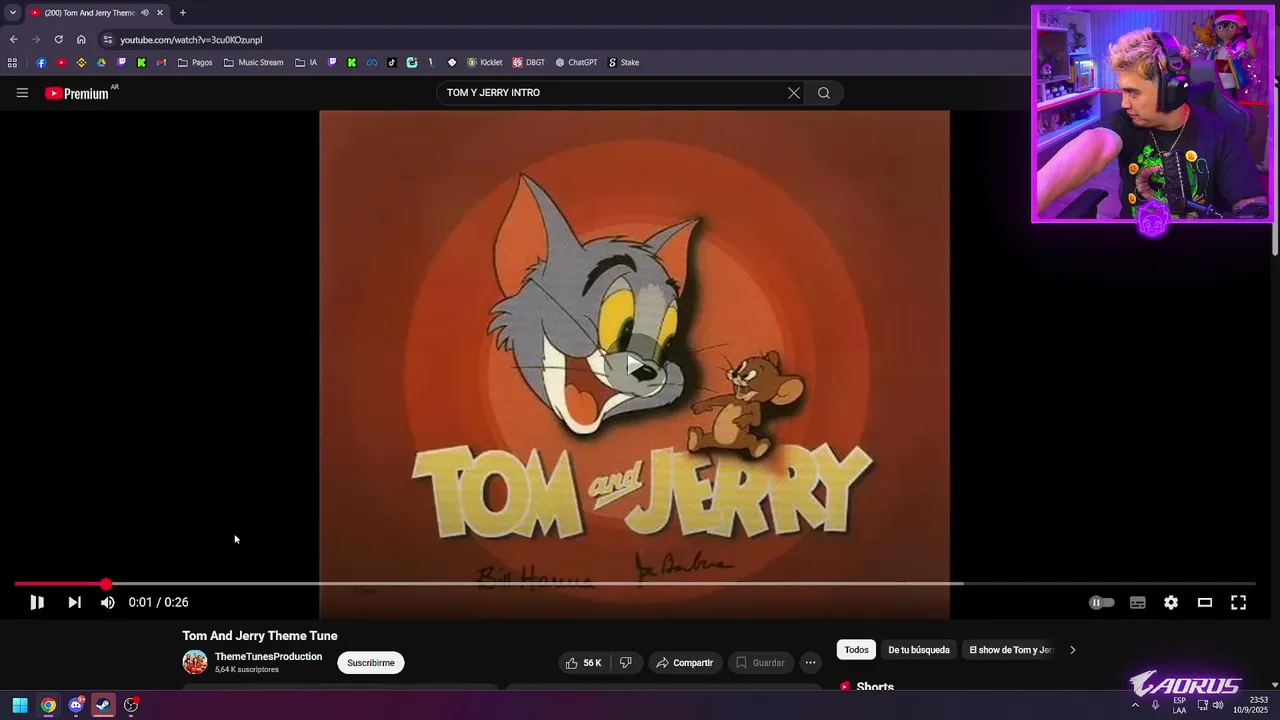Screen dimensions: 1280x720
Task: Reload the current page
Action: [x=58, y=40]
